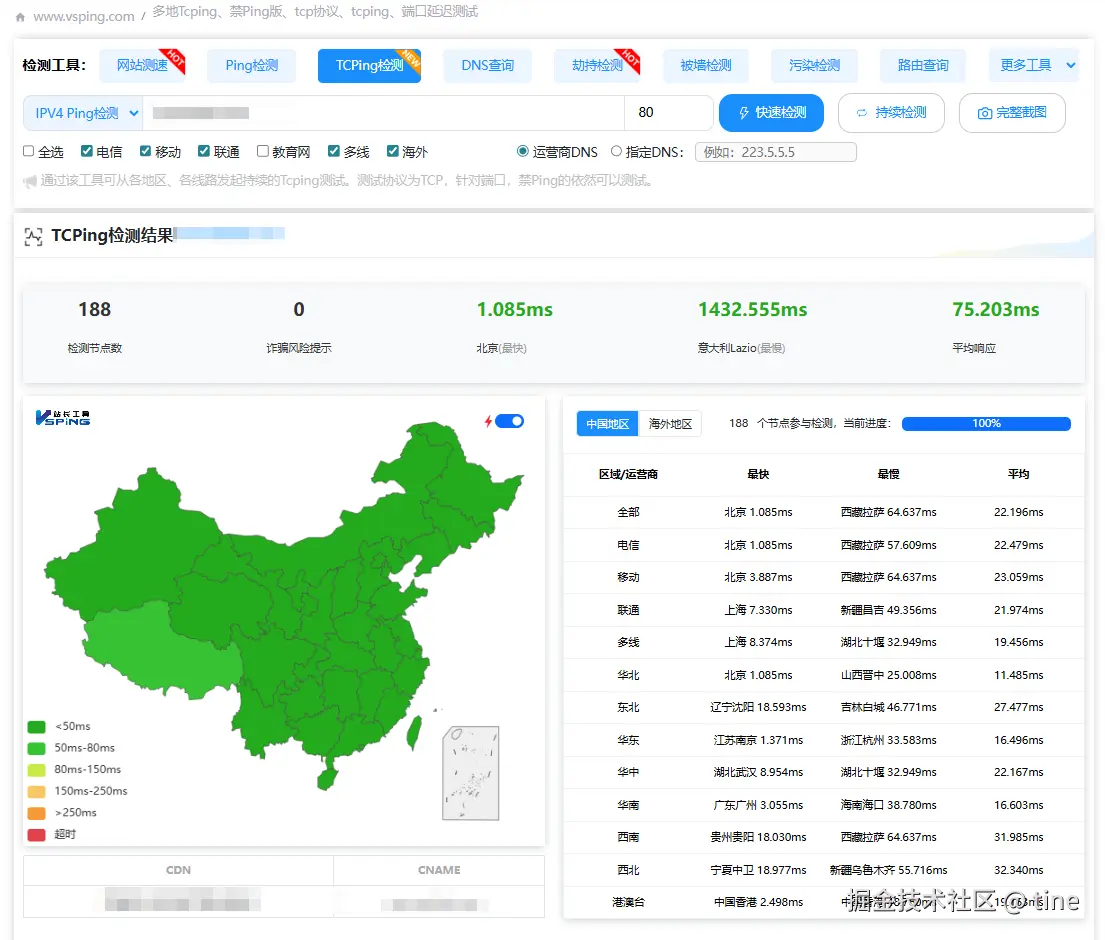Click the 75.203ms average response stat
This screenshot has width=1105, height=940.
tap(995, 309)
